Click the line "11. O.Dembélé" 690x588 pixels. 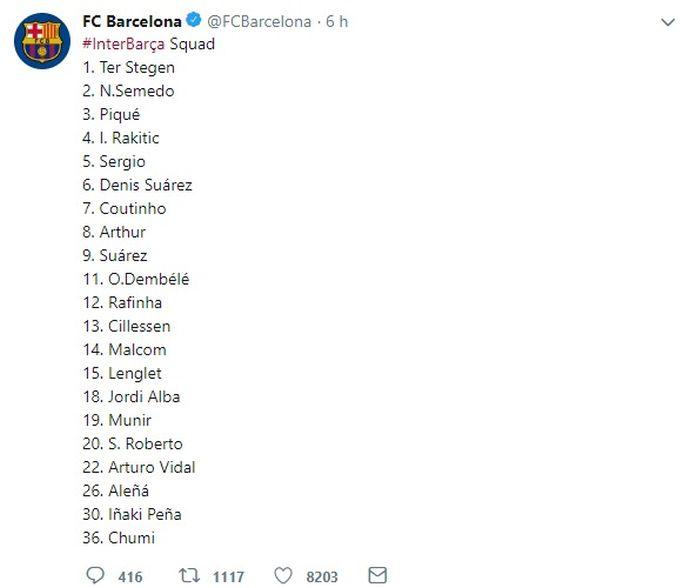[x=136, y=279]
